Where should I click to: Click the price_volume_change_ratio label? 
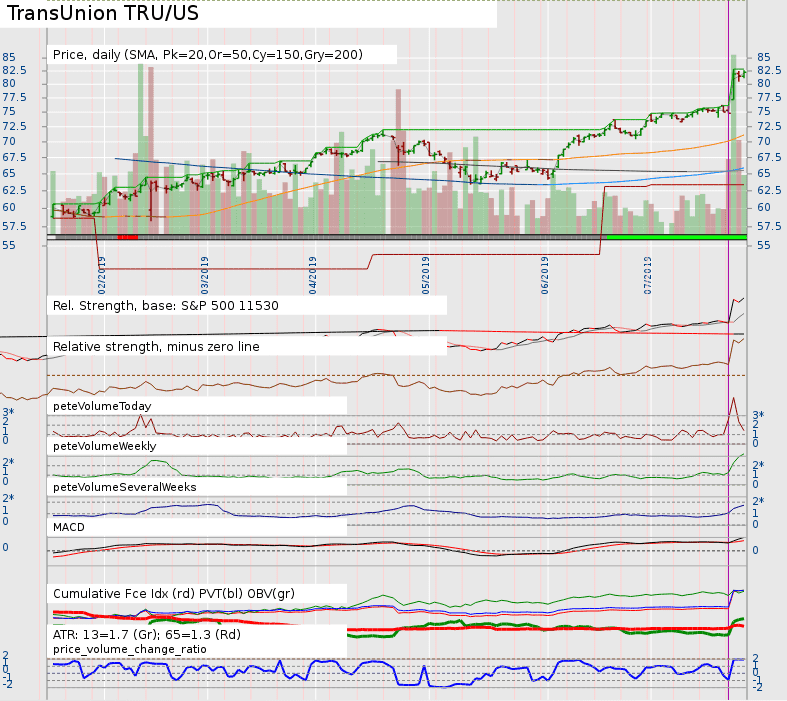pyautogui.click(x=129, y=649)
